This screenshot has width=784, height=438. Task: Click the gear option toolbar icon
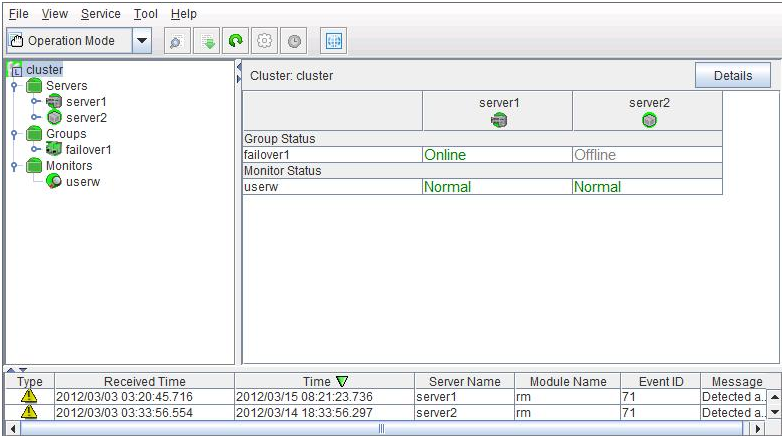(265, 41)
